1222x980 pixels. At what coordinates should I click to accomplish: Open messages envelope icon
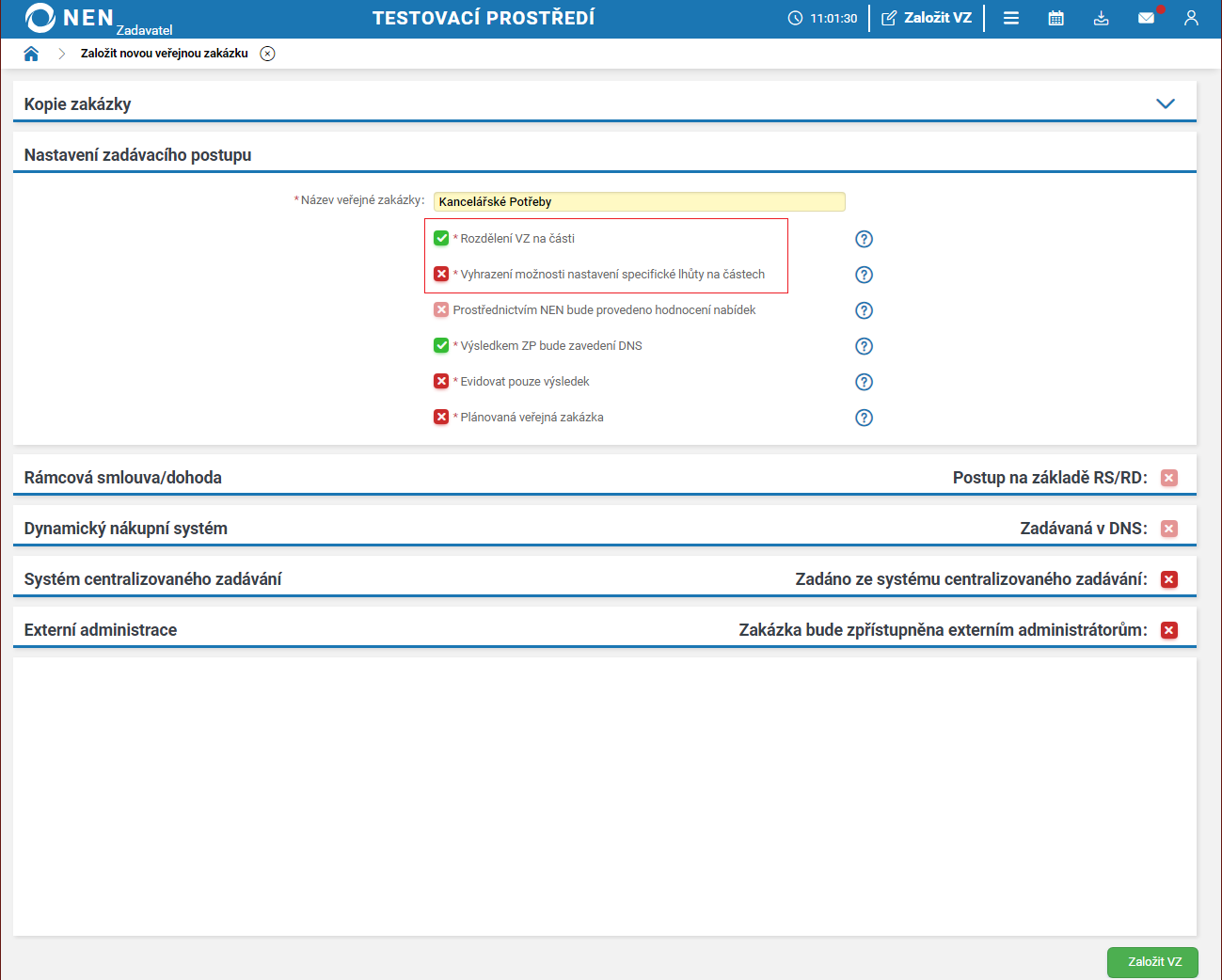click(x=1146, y=18)
